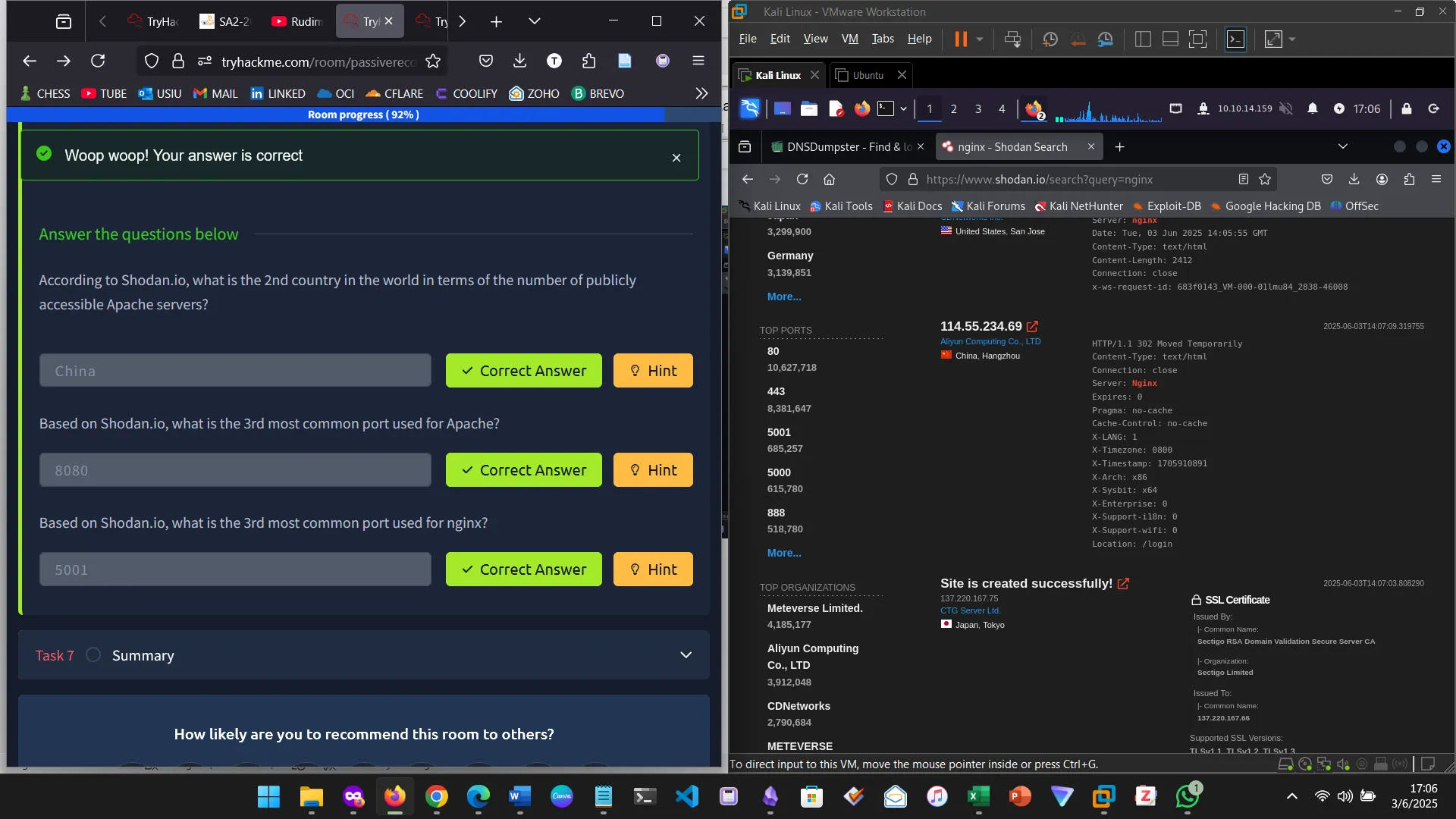Open WhatsApp from the Windows taskbar
This screenshot has width=1456, height=819.
click(x=1187, y=796)
